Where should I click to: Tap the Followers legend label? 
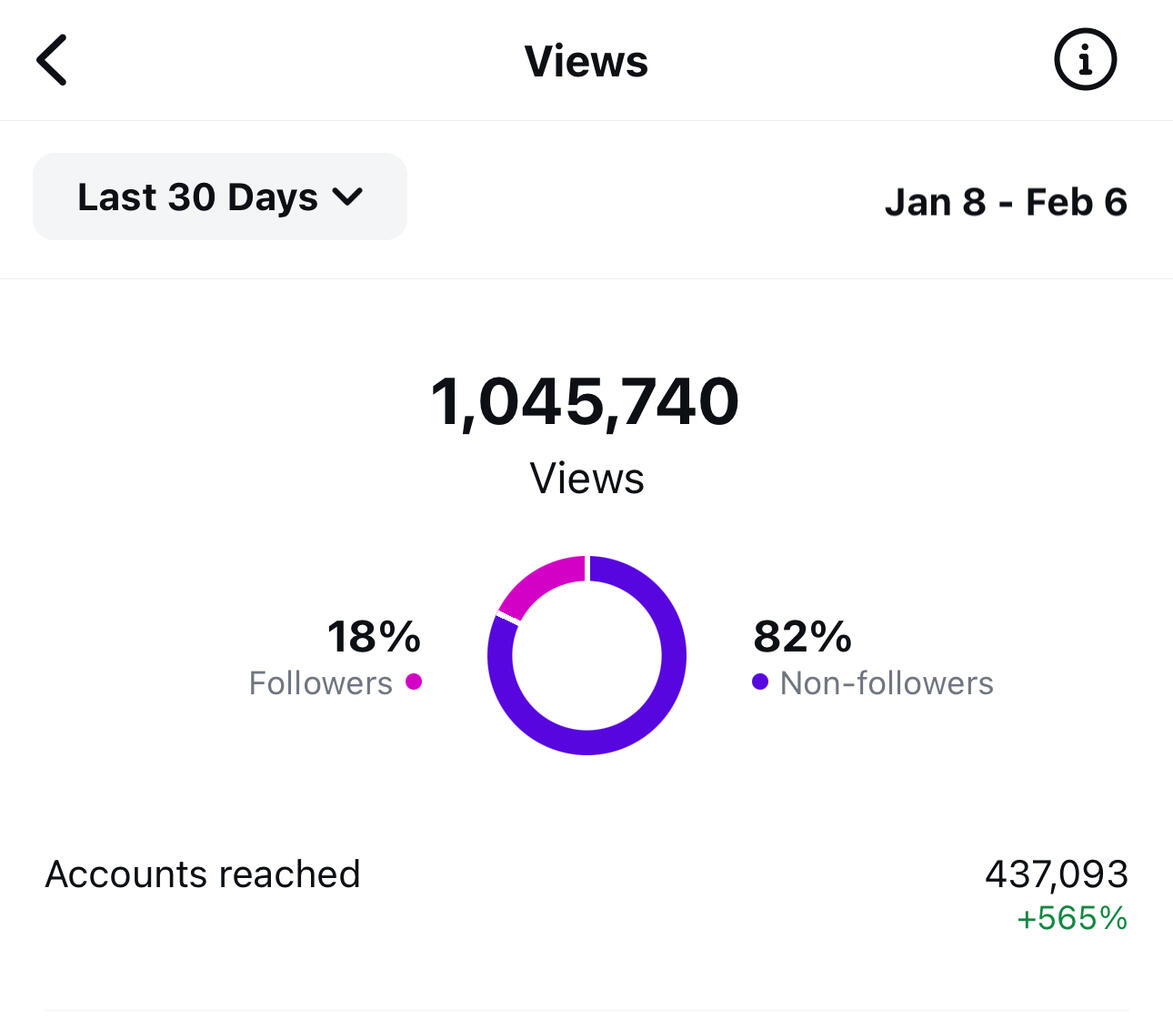pyautogui.click(x=320, y=683)
